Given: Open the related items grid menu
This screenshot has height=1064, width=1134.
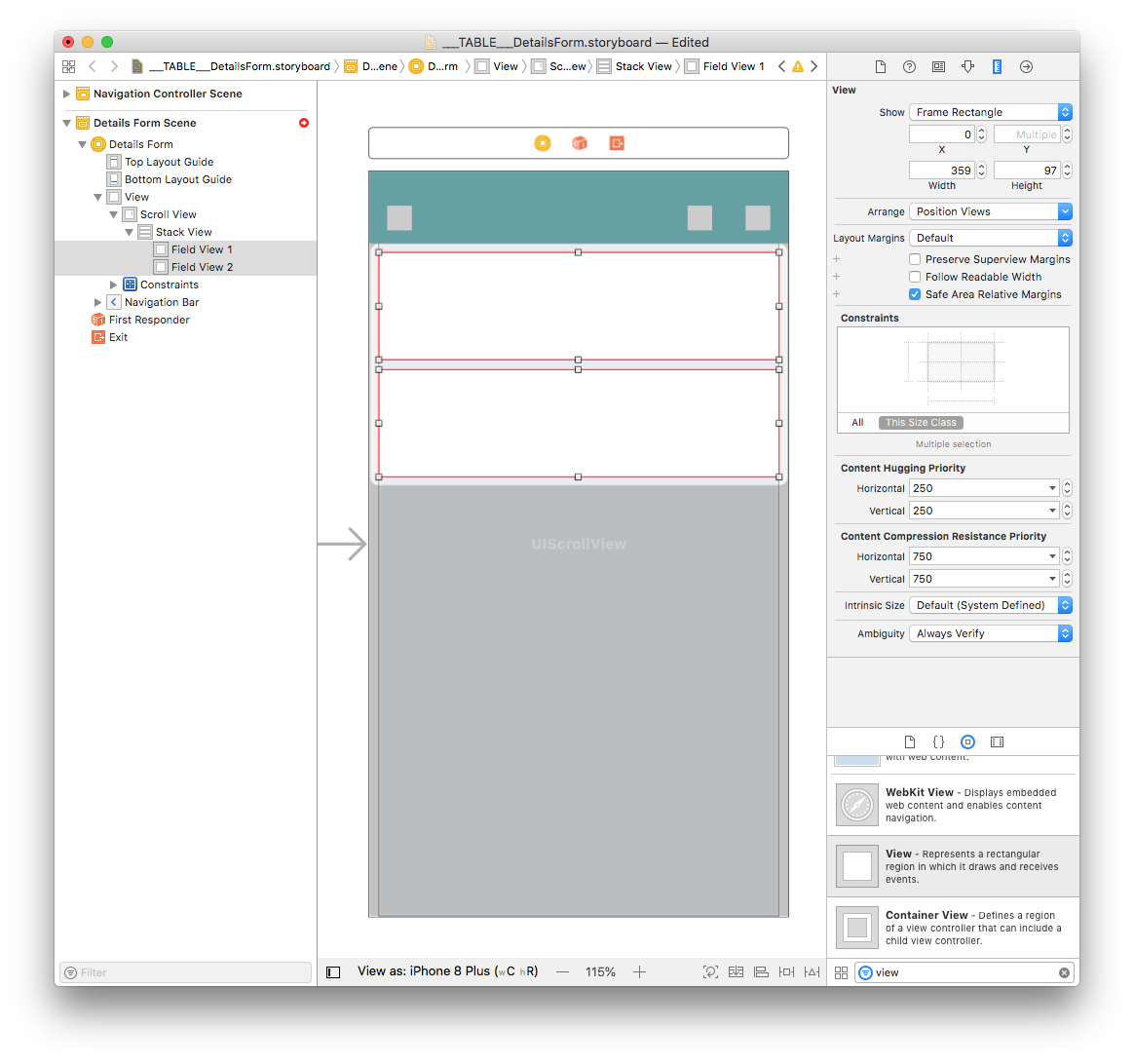Looking at the screenshot, I should click(69, 66).
